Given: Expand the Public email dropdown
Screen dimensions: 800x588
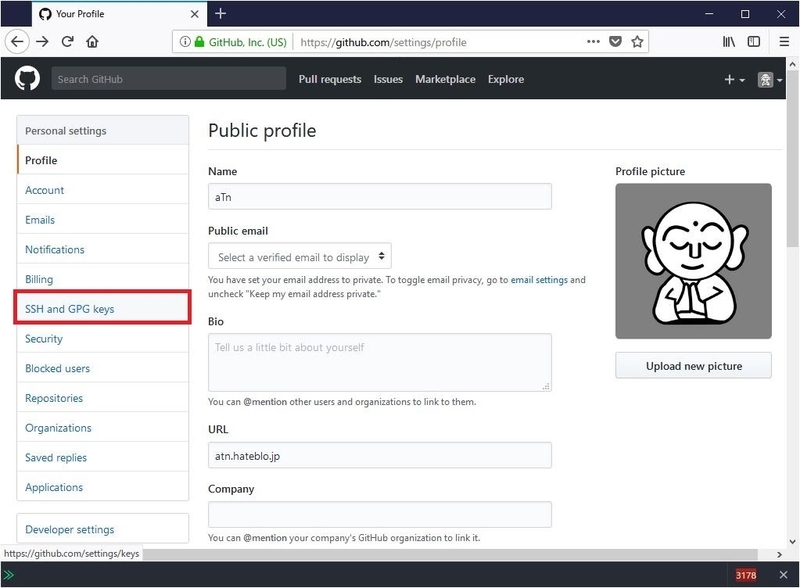Looking at the screenshot, I should coord(299,257).
